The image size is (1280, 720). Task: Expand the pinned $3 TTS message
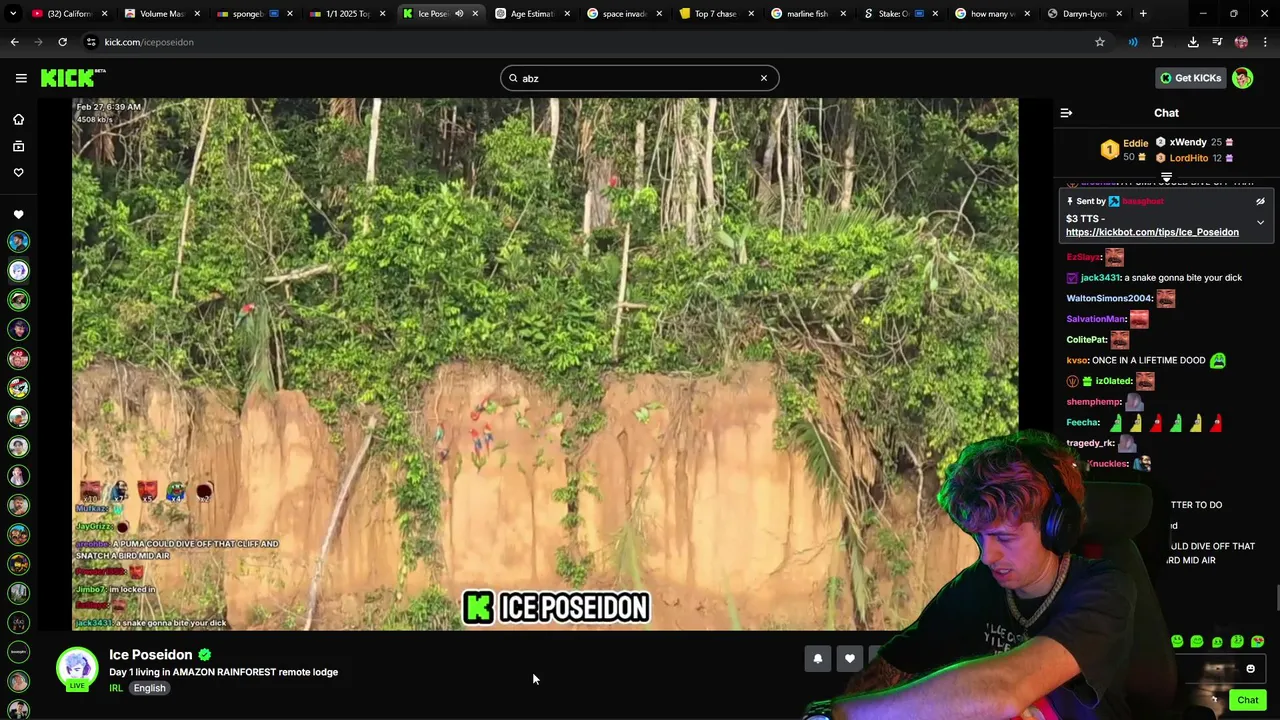pyautogui.click(x=1260, y=222)
